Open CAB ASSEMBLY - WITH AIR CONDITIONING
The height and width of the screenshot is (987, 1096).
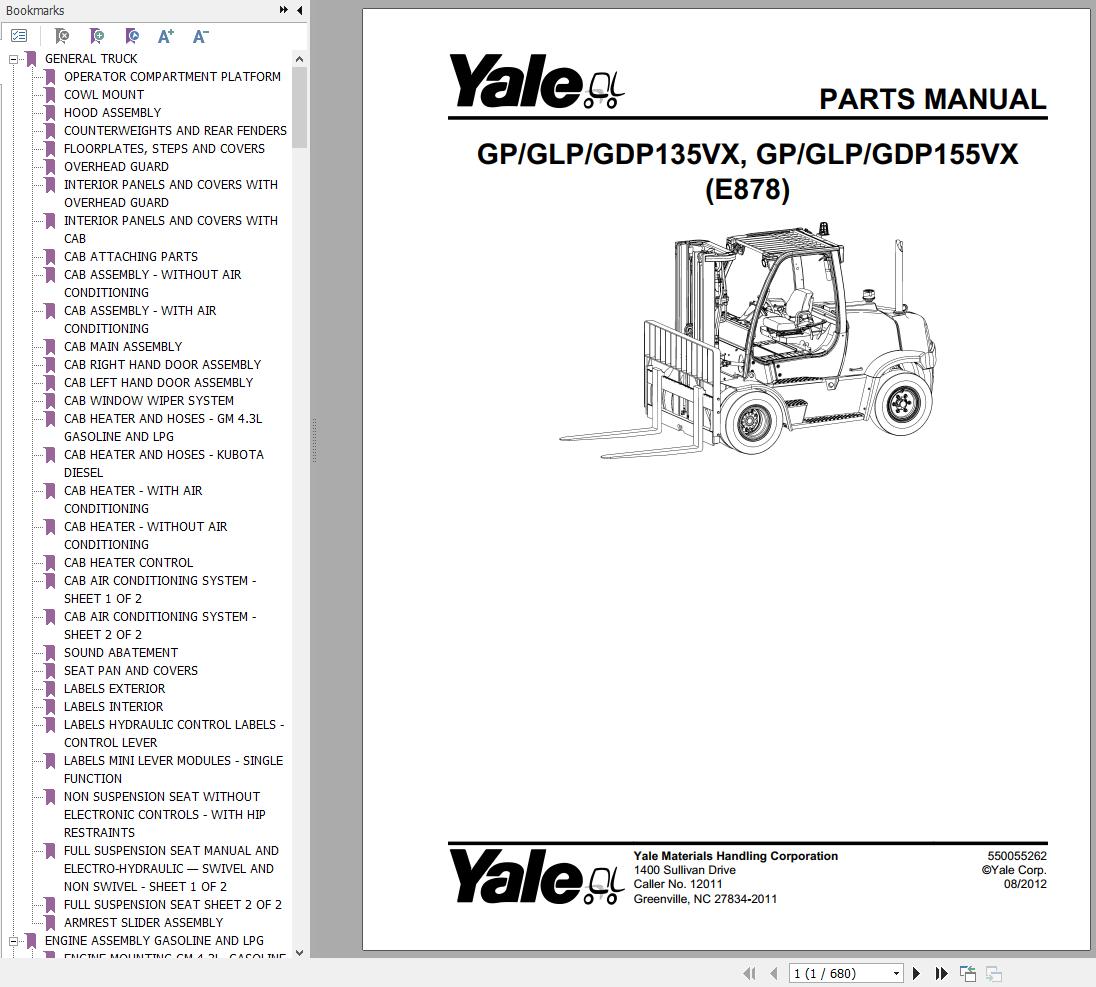click(x=140, y=319)
